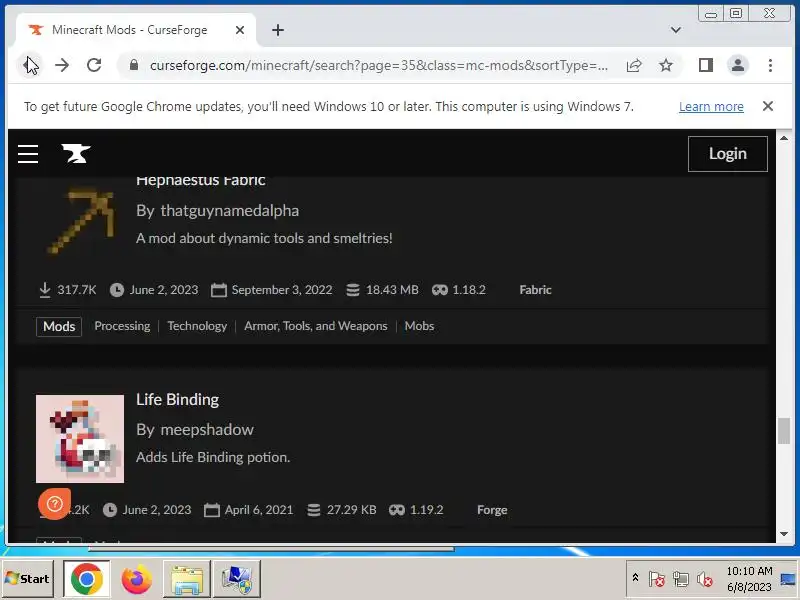This screenshot has height=600, width=800.
Task: Open the Chrome profile avatar
Action: [738, 65]
